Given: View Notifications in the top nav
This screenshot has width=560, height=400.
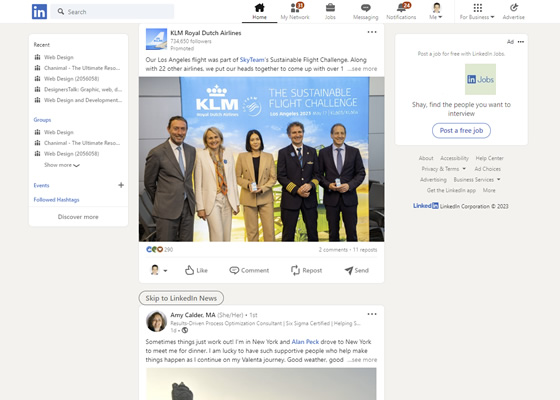Looking at the screenshot, I should (x=401, y=11).
